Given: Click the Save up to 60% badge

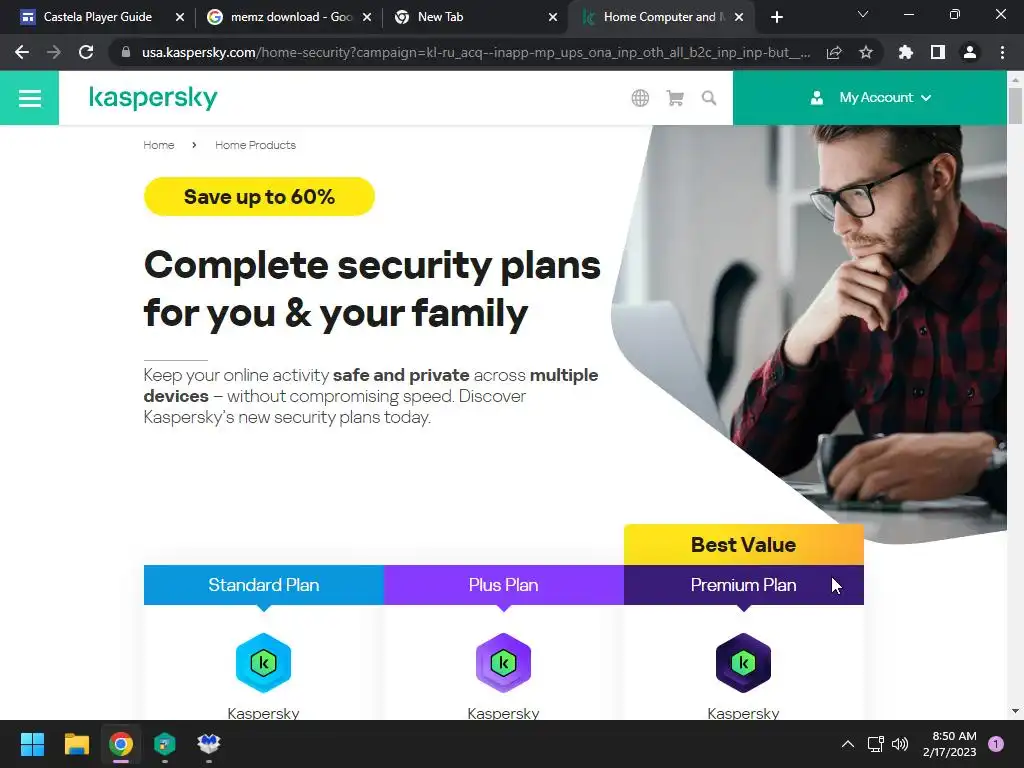Looking at the screenshot, I should (x=259, y=197).
